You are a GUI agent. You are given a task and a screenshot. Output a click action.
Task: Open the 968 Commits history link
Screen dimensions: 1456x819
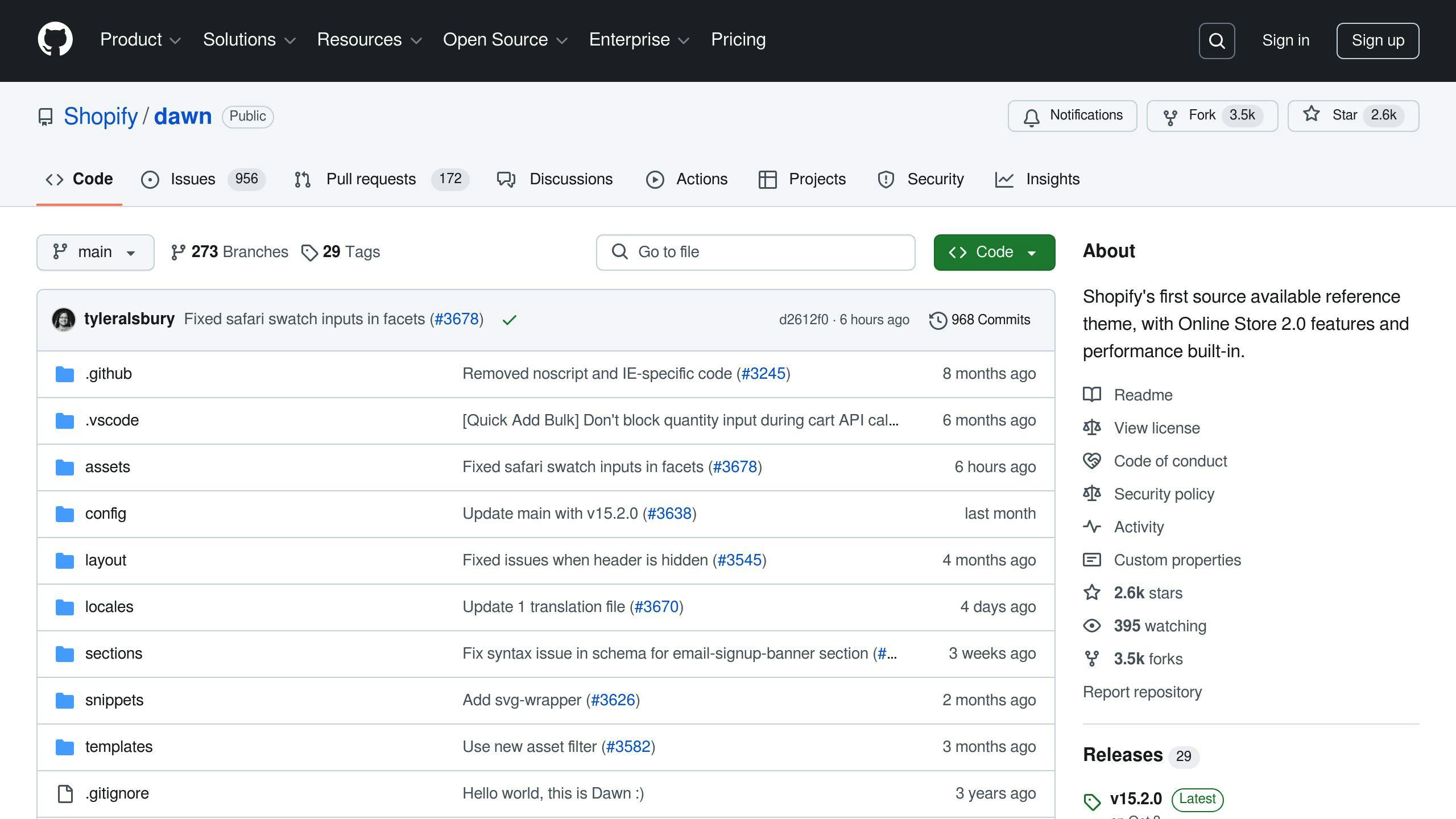click(979, 320)
